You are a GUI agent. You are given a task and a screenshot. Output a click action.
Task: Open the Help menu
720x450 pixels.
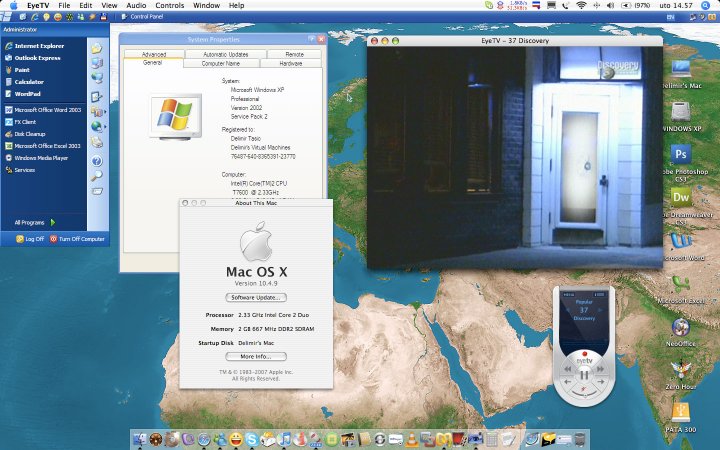click(x=236, y=6)
